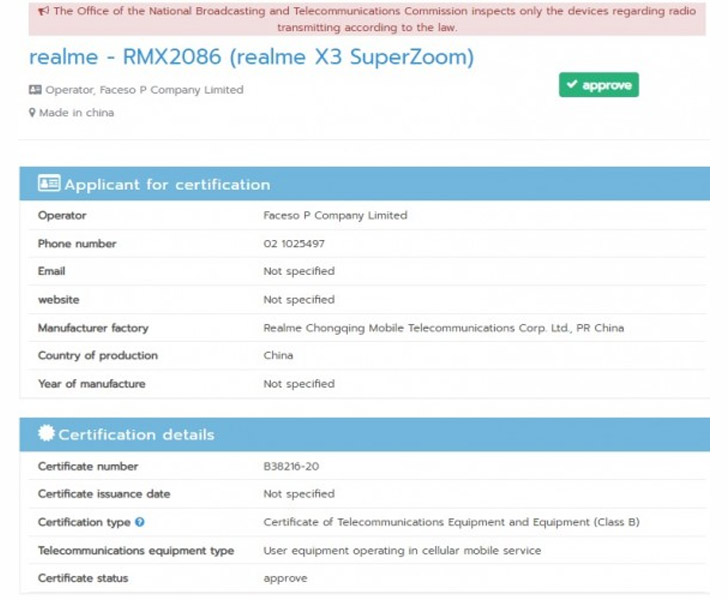Select 'Operator, Faceso P Company Limited' subtitle

coord(144,90)
